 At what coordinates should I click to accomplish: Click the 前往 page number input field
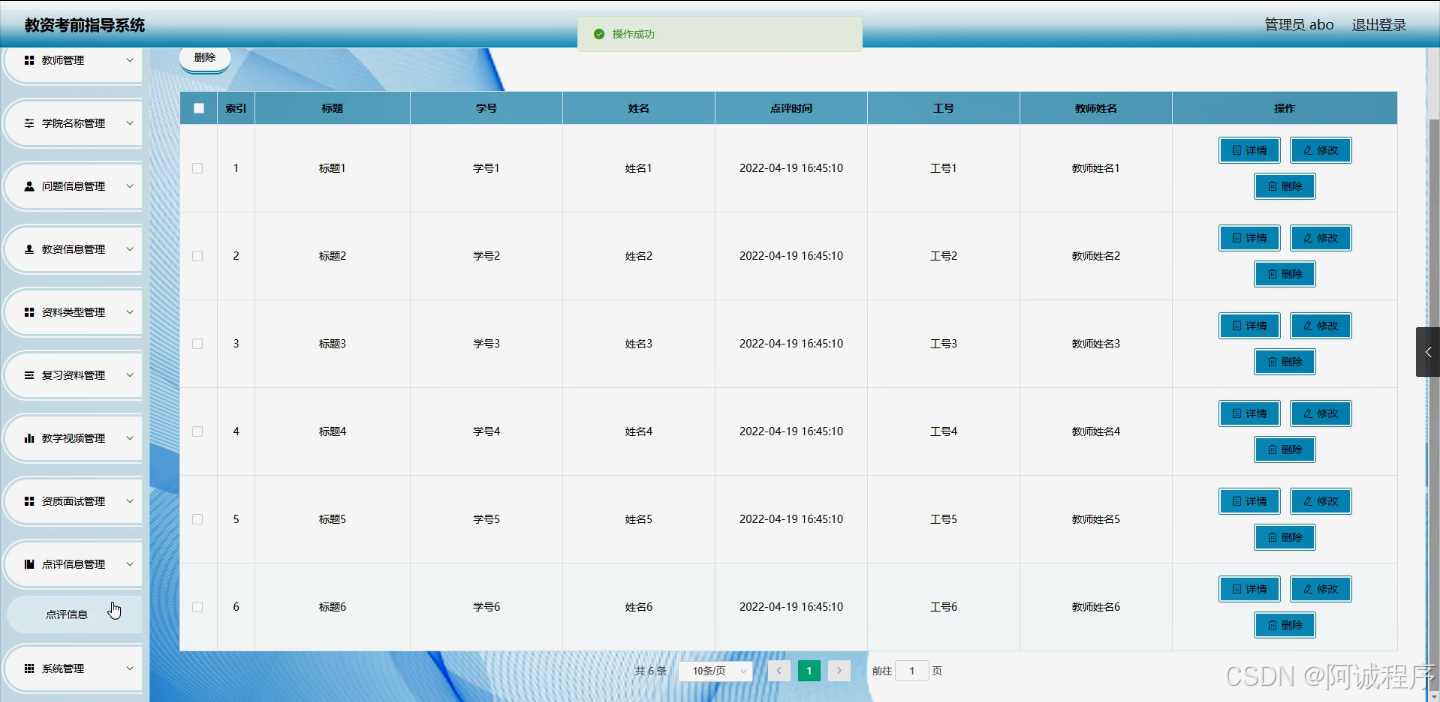point(912,671)
